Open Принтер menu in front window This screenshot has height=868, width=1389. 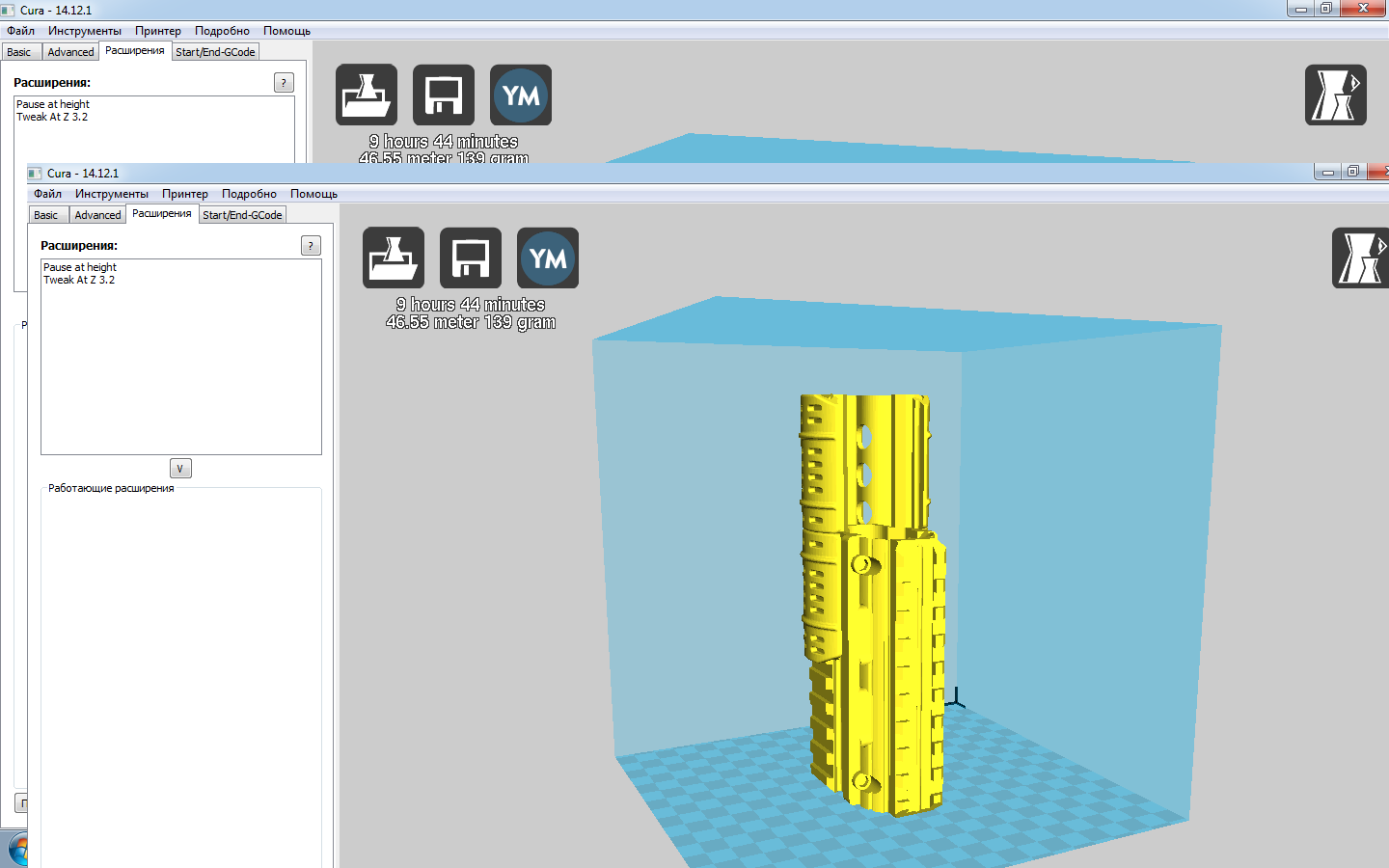click(185, 194)
